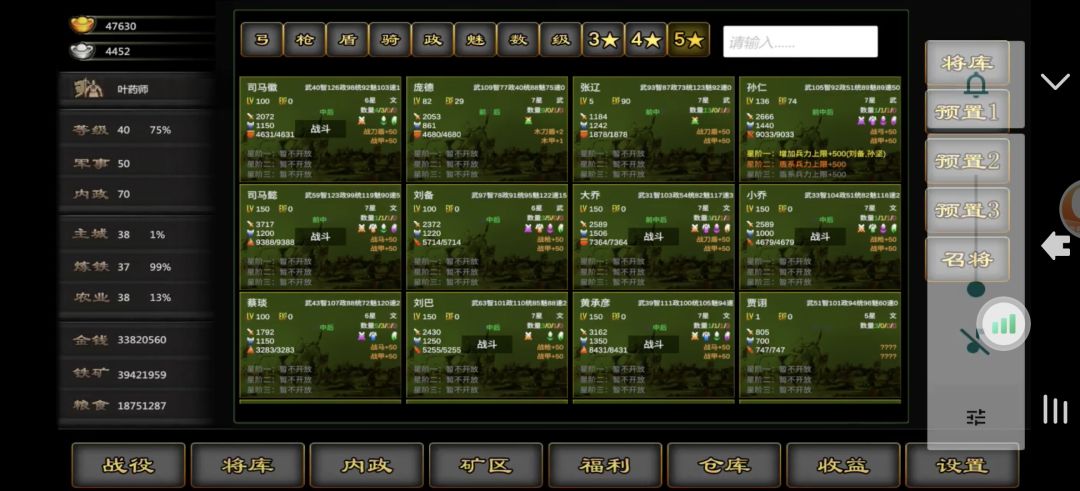Click the media volume slider handle
The width and height of the screenshot is (1080, 491).
tap(975, 289)
